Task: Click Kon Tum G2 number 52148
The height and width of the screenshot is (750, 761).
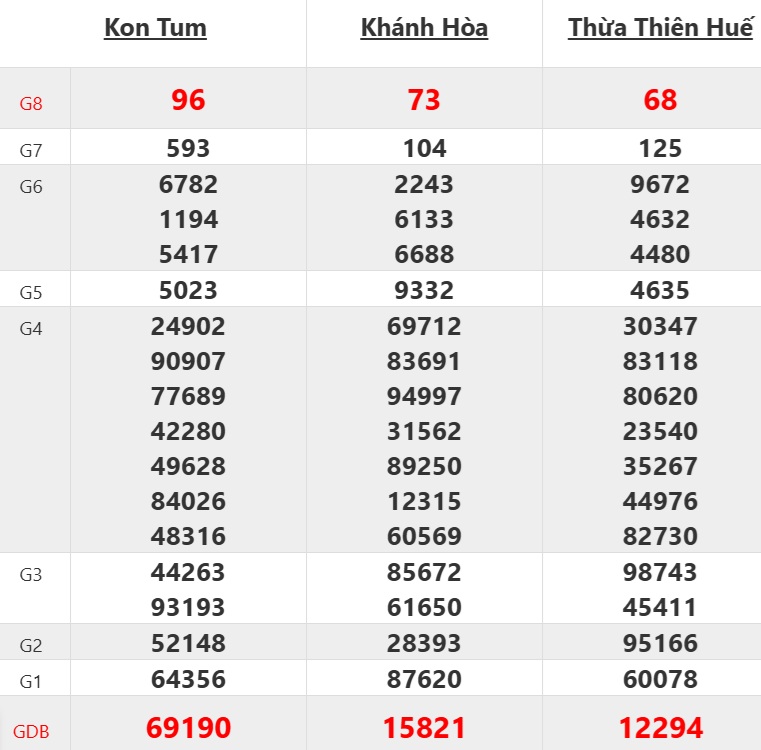Action: (188, 643)
